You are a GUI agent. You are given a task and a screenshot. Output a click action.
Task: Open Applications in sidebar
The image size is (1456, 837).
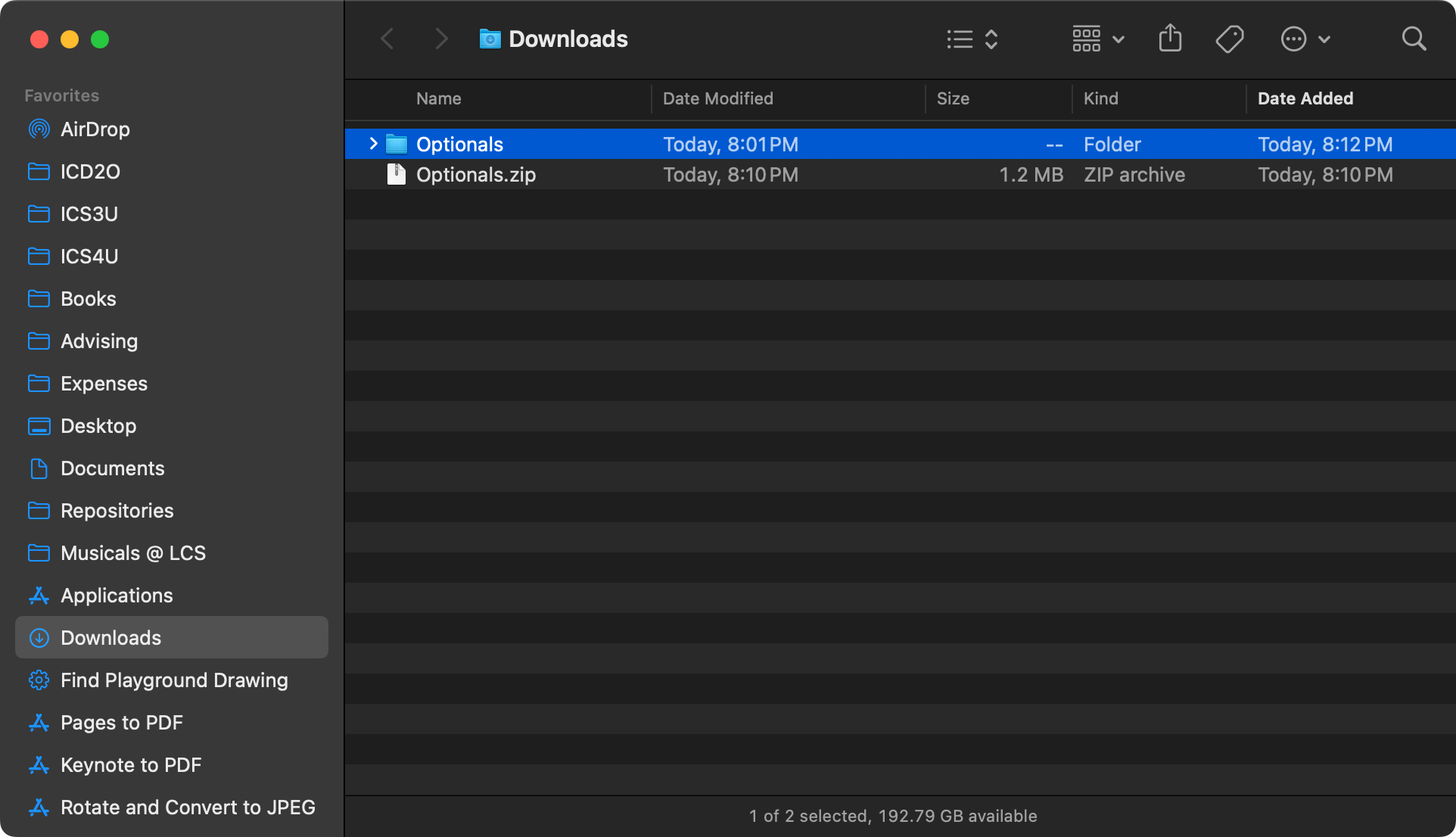pyautogui.click(x=117, y=596)
